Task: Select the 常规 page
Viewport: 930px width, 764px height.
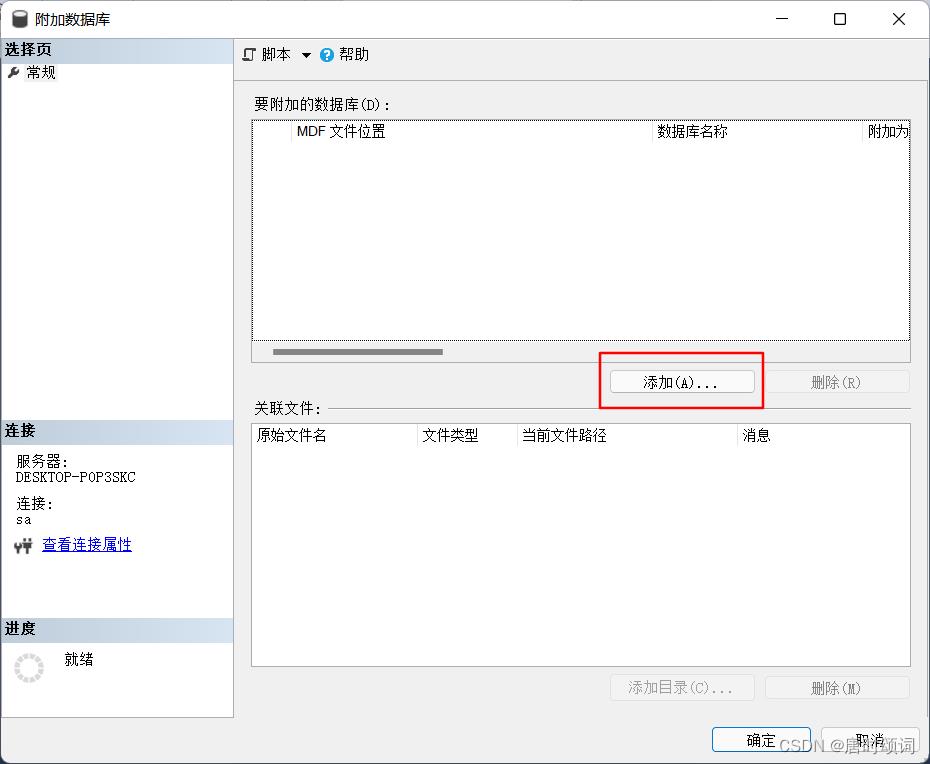Action: coord(41,72)
